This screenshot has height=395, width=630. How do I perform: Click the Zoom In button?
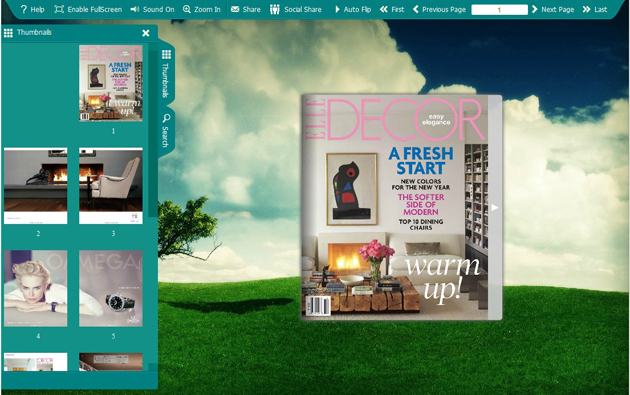[202, 9]
